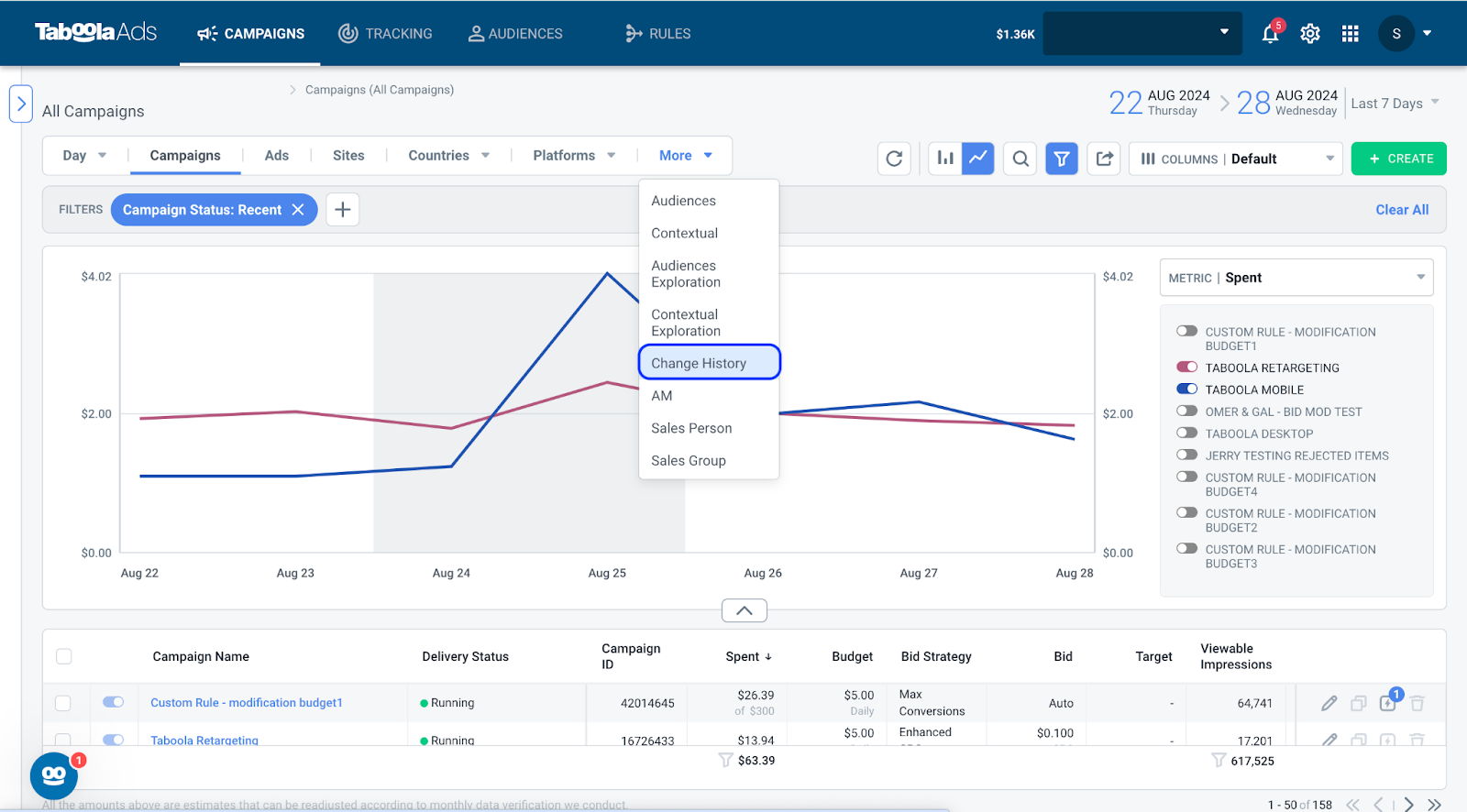Click the green Create button
1467x812 pixels.
pos(1399,159)
